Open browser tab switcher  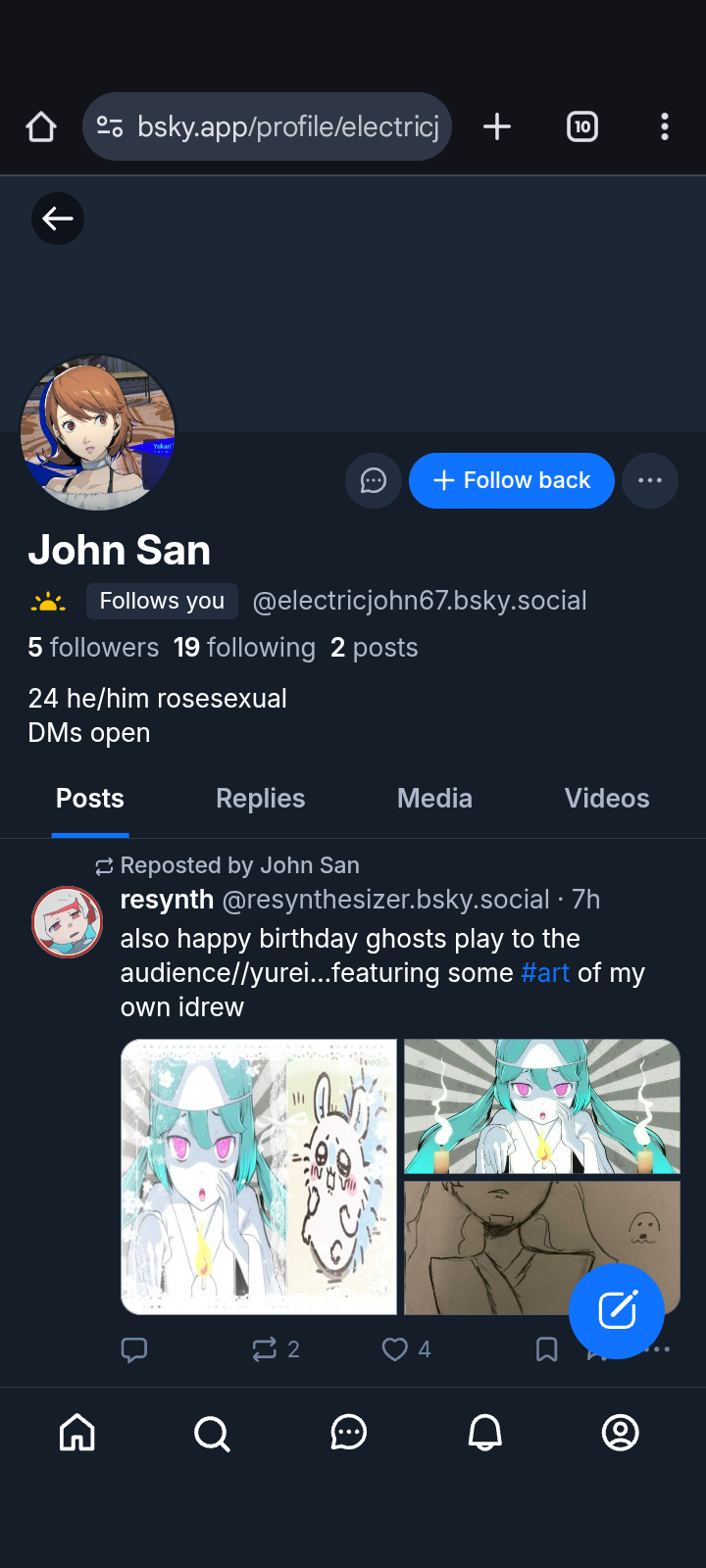[582, 126]
